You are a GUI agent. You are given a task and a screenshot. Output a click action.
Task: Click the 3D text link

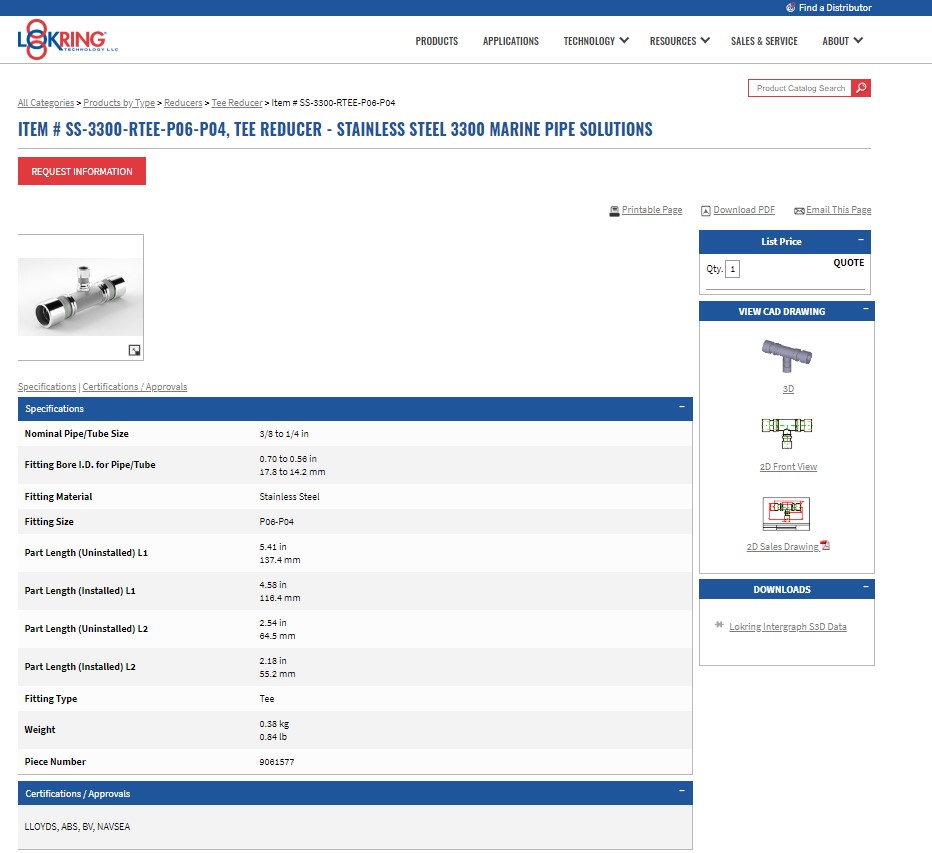(788, 389)
